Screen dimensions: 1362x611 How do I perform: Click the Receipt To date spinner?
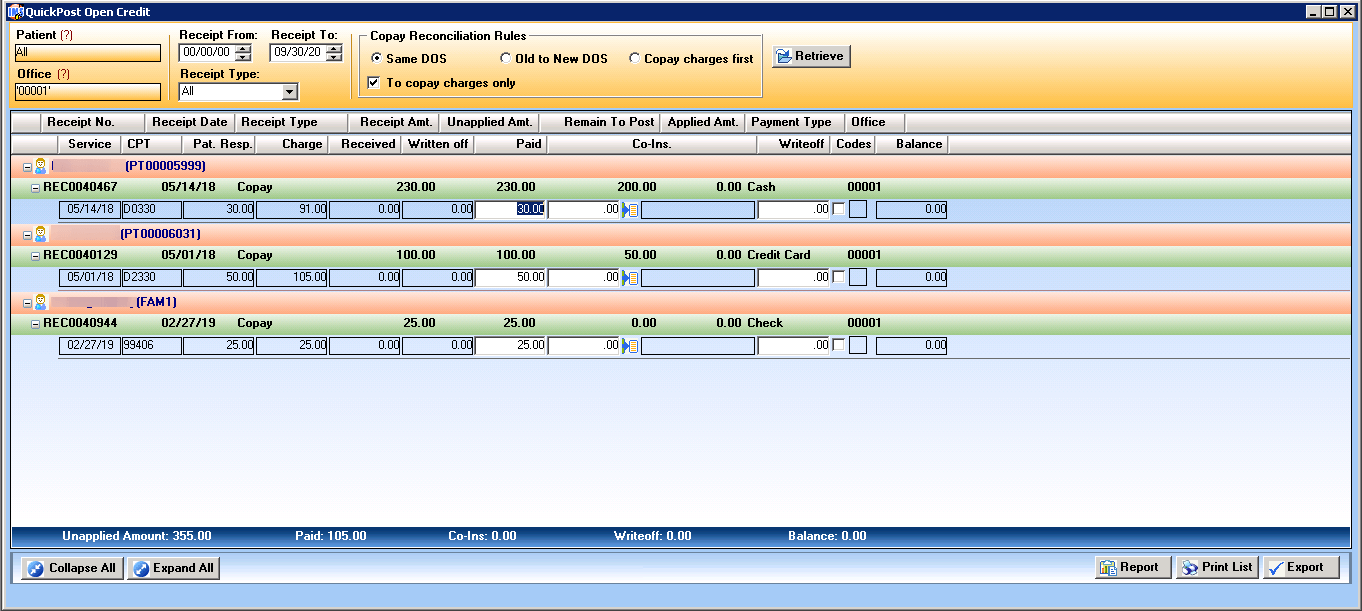334,53
